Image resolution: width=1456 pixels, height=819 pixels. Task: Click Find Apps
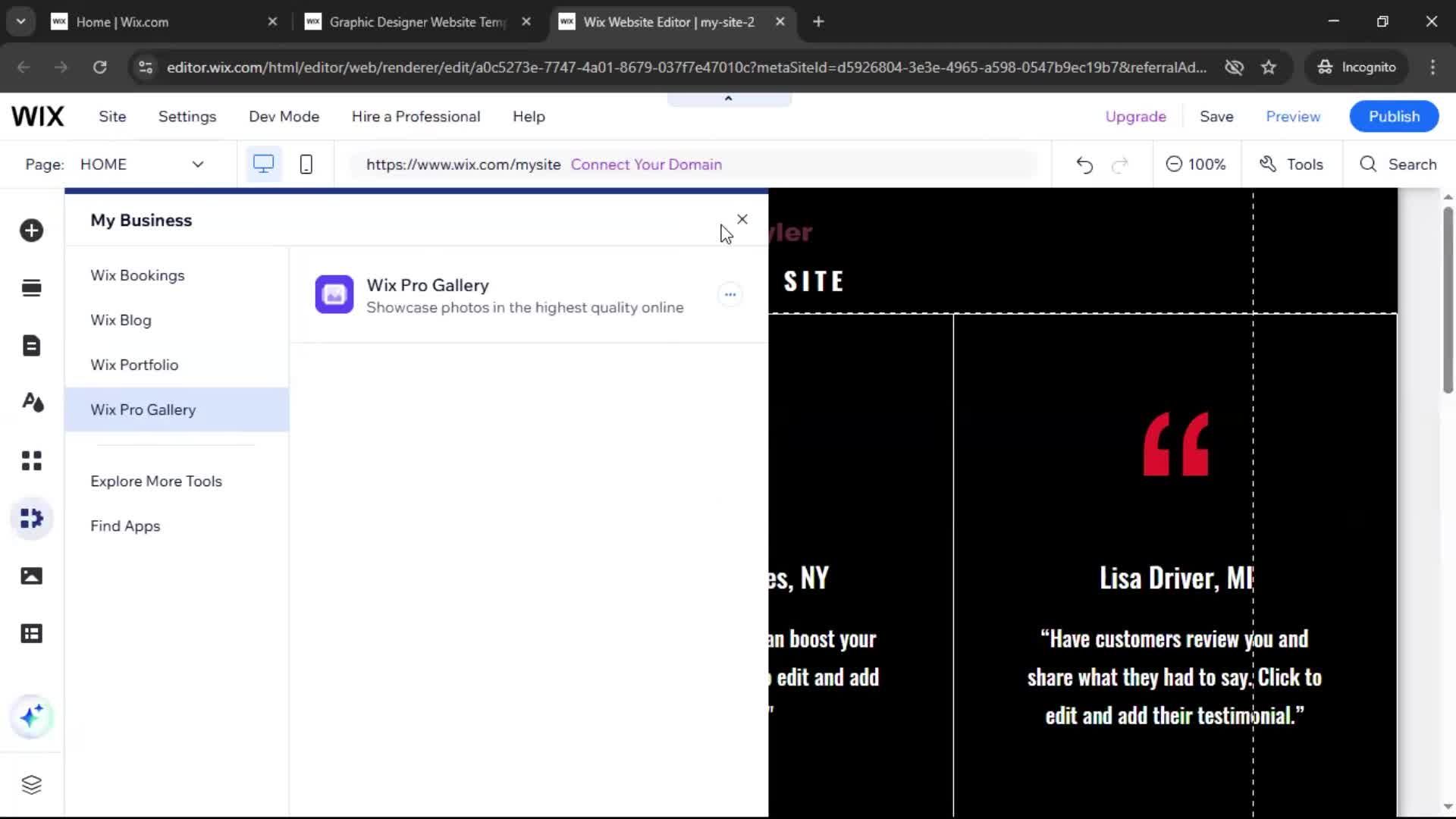coord(125,526)
